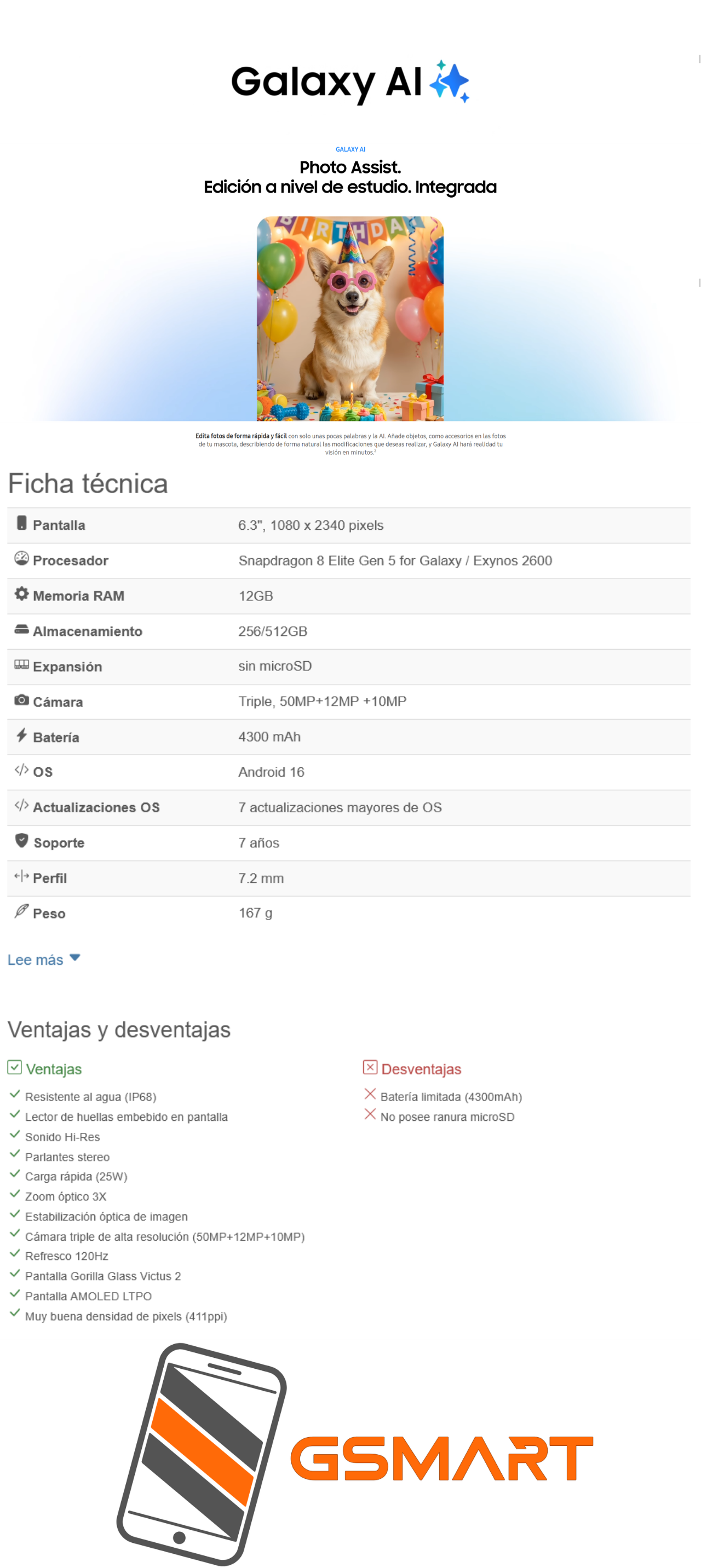Click the Cámara camera icon

coord(21,699)
